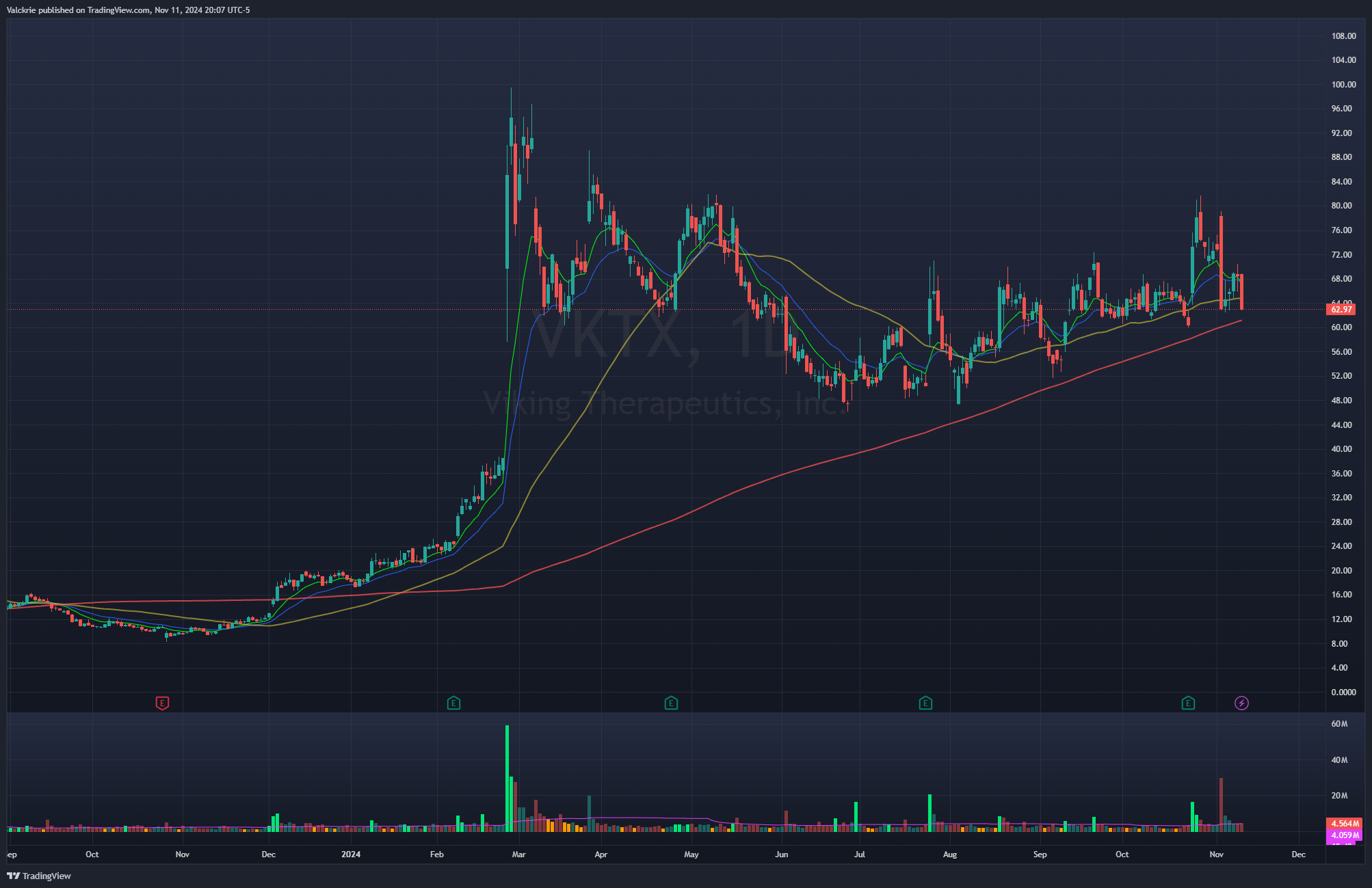Click the 60M volume axis label

click(x=1339, y=724)
